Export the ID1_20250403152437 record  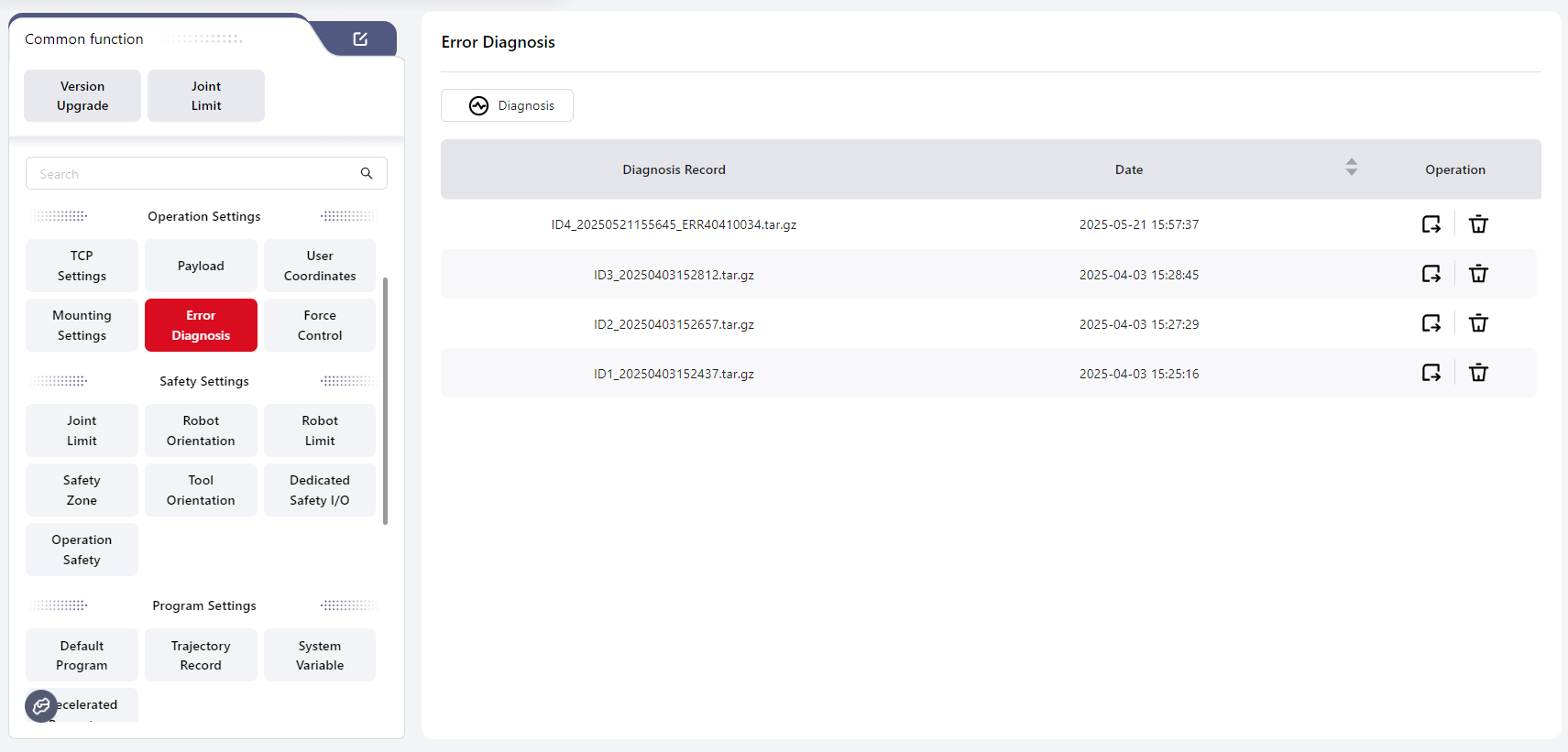coord(1431,373)
